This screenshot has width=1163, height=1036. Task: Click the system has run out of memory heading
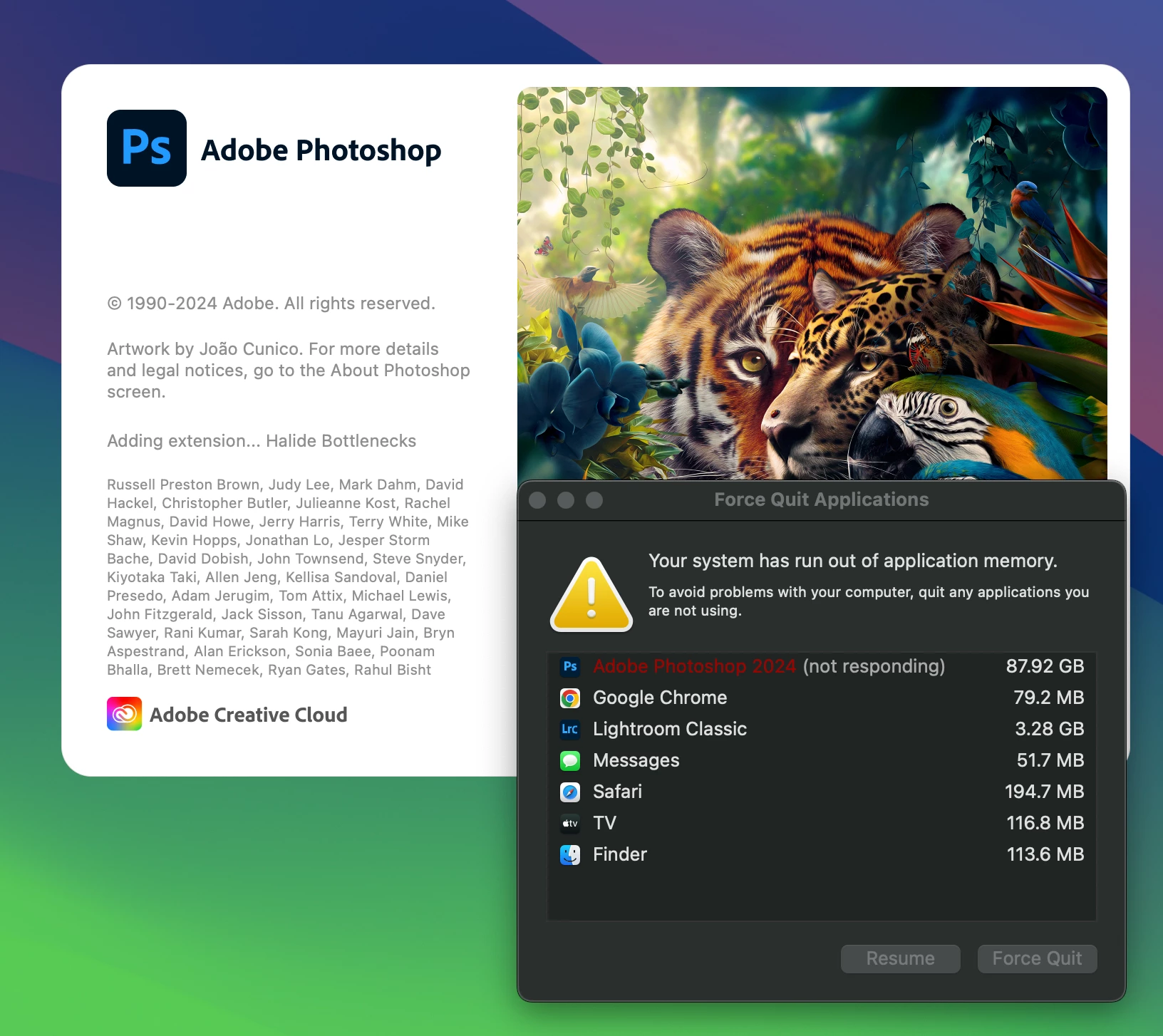click(x=853, y=561)
